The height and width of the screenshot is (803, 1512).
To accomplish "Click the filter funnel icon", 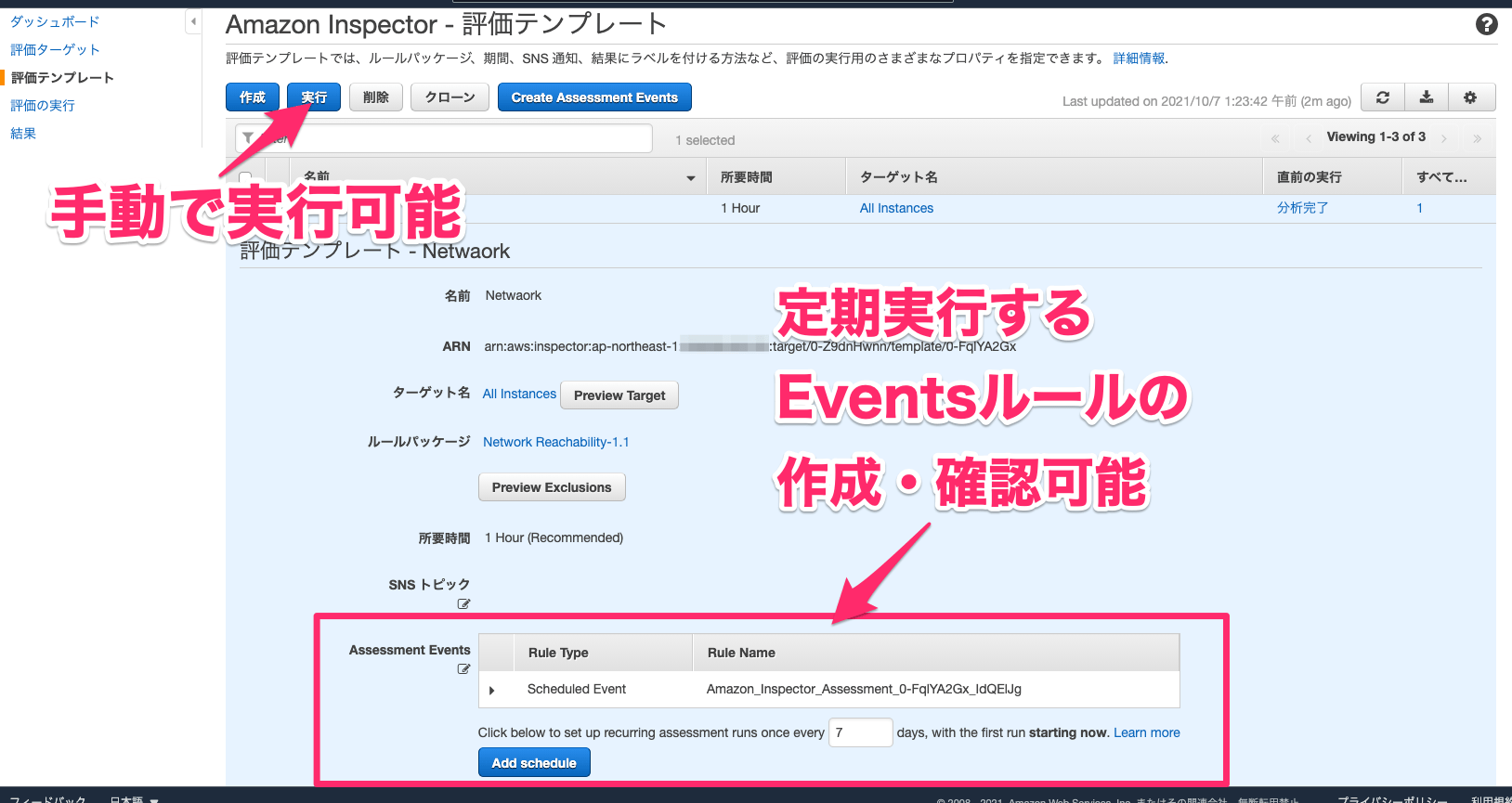I will [x=248, y=138].
